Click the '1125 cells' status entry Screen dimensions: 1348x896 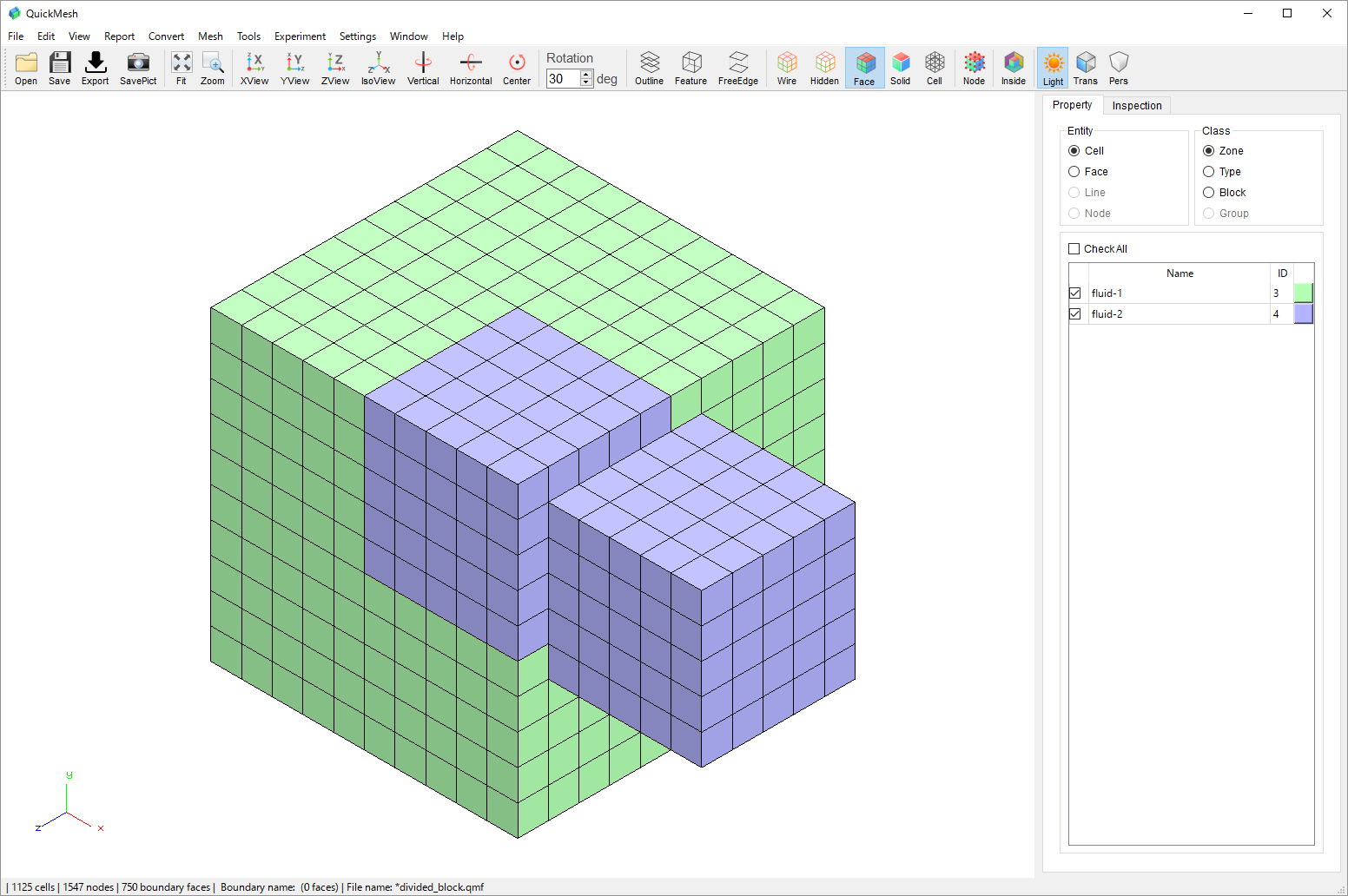click(33, 887)
